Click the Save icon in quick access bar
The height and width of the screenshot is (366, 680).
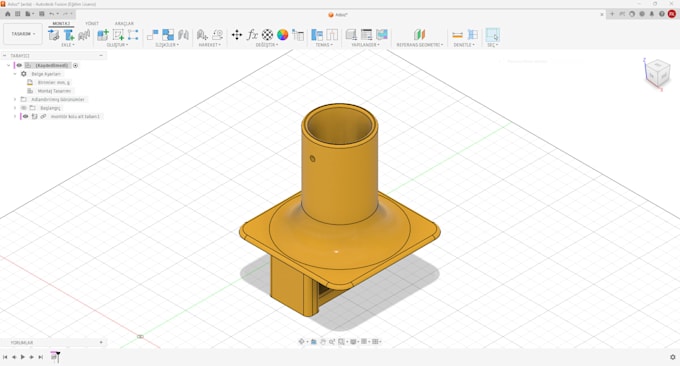pos(42,14)
